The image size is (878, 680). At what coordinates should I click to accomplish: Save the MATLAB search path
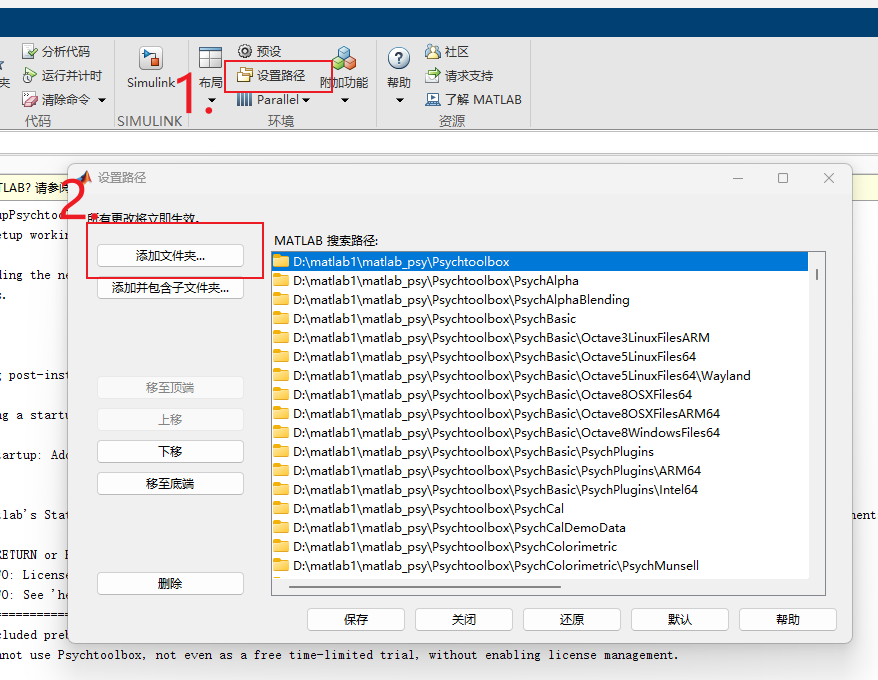355,619
